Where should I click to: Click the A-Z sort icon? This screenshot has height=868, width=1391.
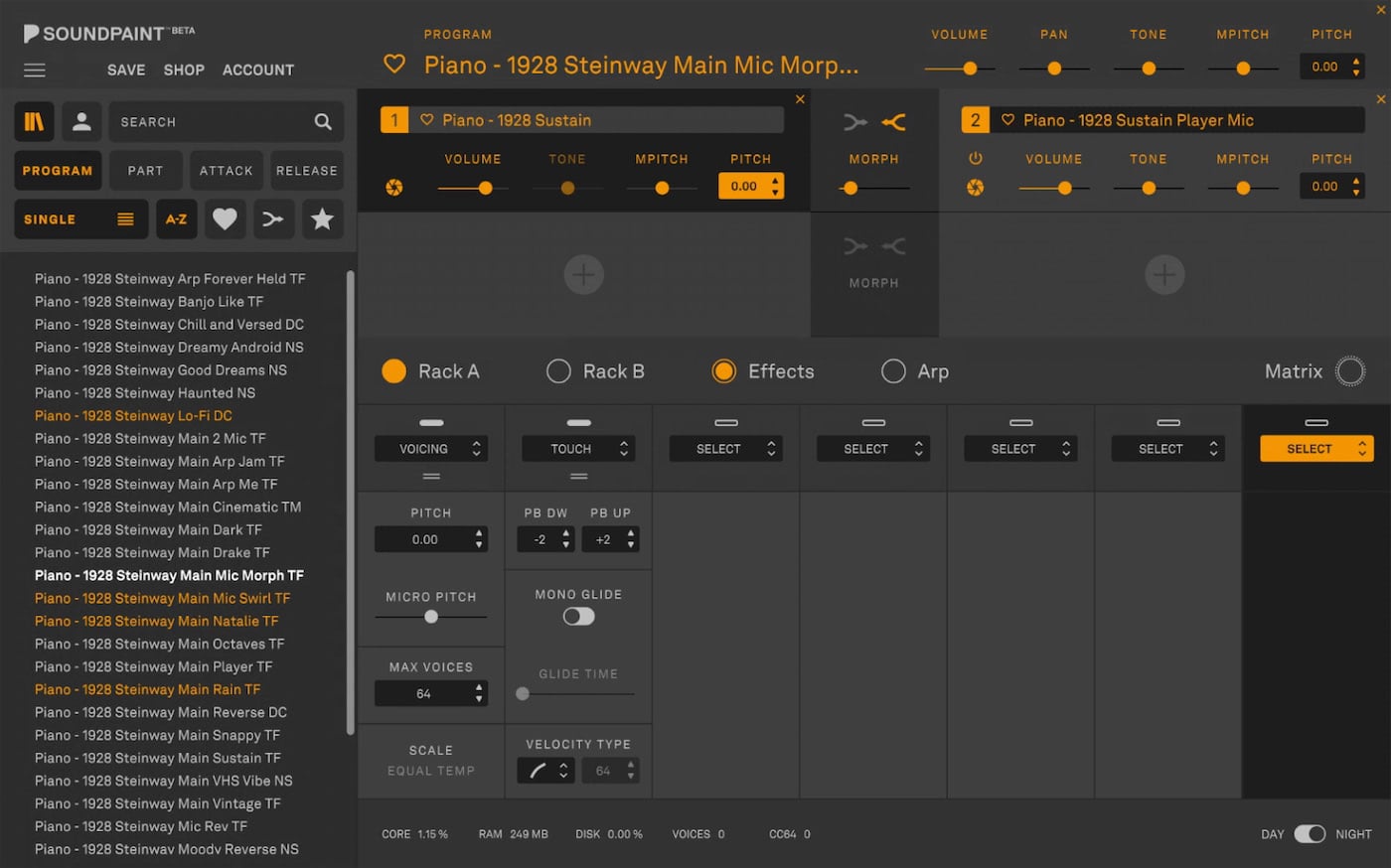[x=176, y=219]
